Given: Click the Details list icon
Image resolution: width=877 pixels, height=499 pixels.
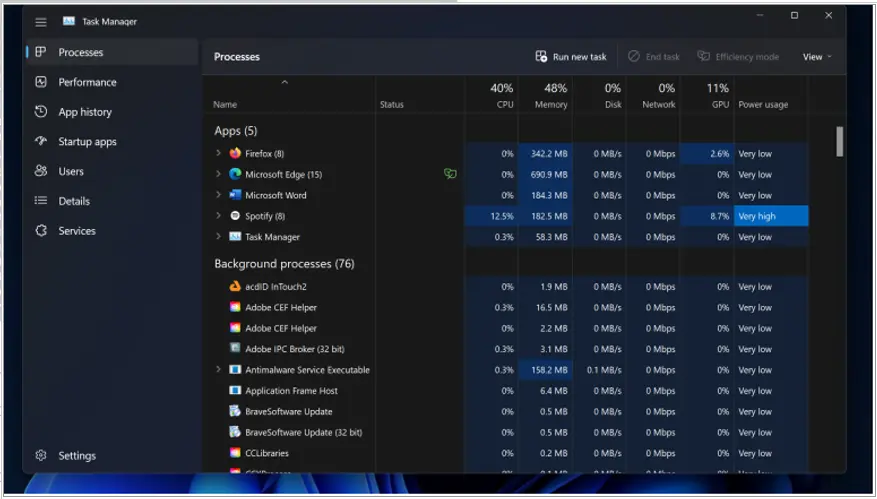Looking at the screenshot, I should pos(41,200).
